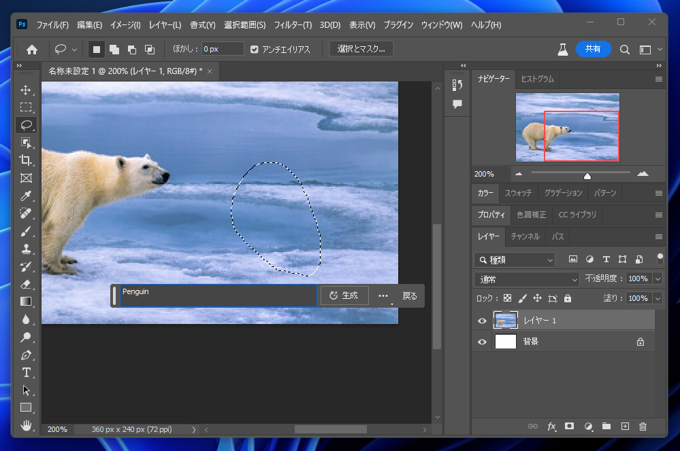This screenshot has height=451, width=680.
Task: Toggle visibility of the 背景 layer
Action: [x=482, y=342]
